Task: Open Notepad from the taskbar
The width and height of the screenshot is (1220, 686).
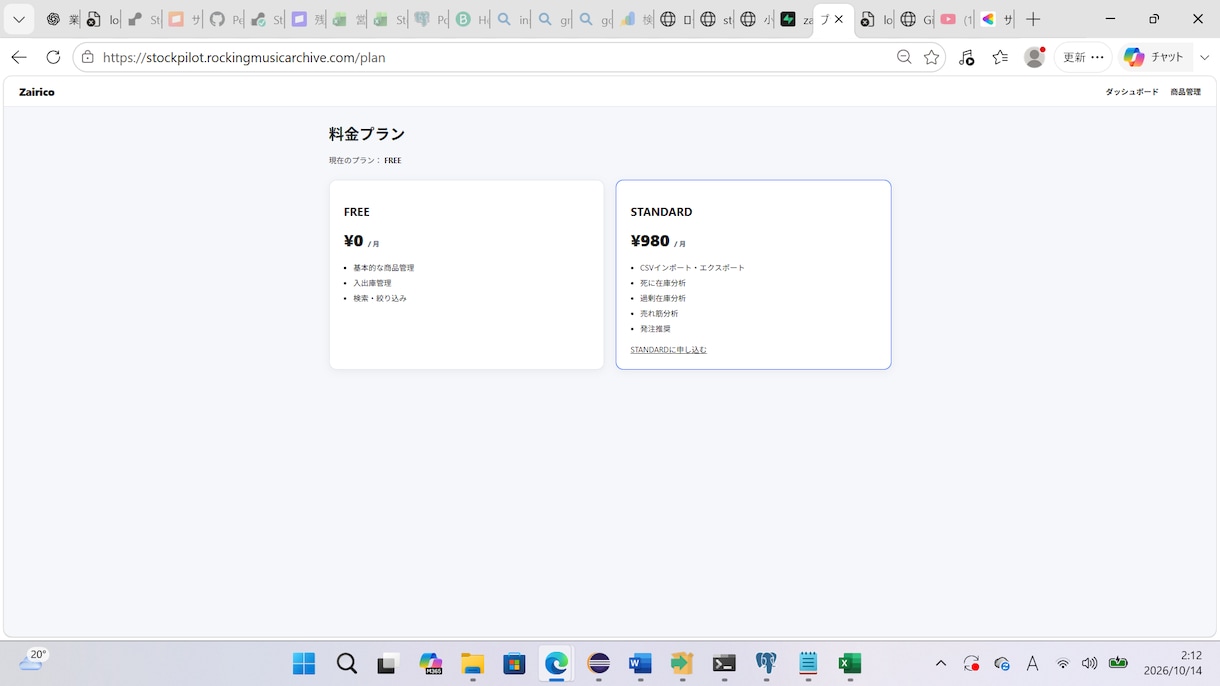Action: pyautogui.click(x=808, y=663)
